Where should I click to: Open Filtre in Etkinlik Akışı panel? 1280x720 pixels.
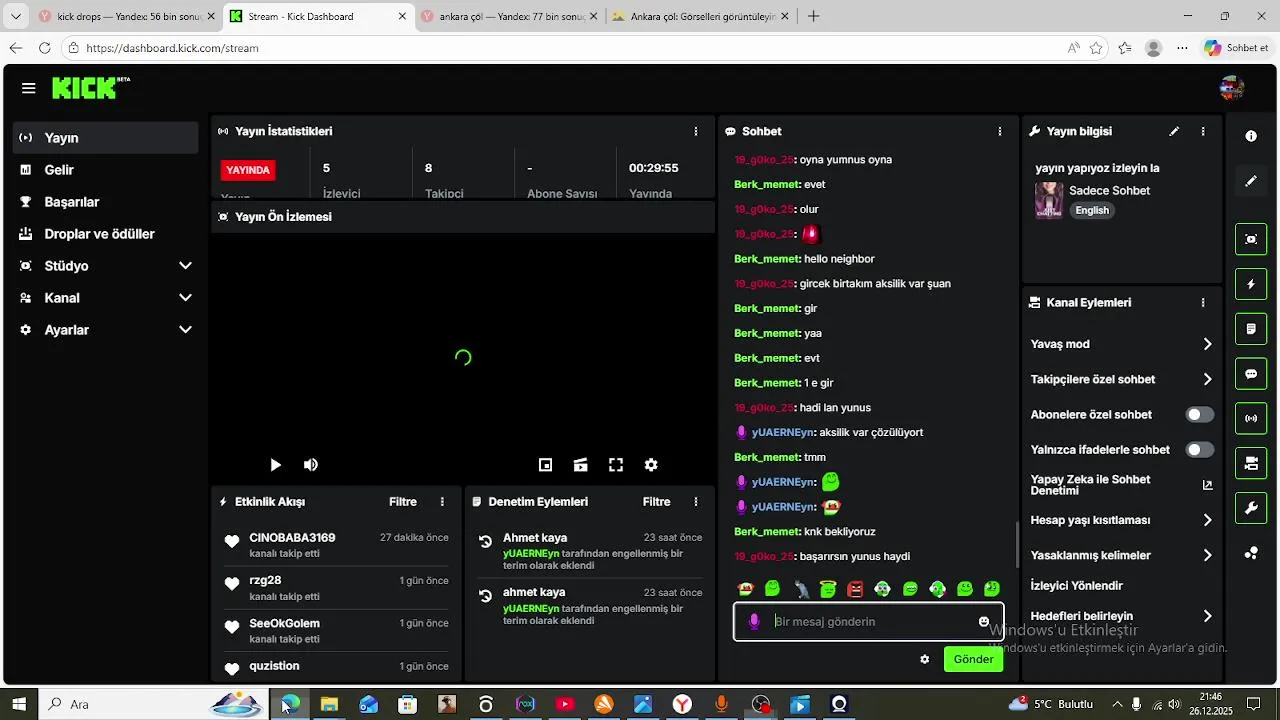[403, 502]
